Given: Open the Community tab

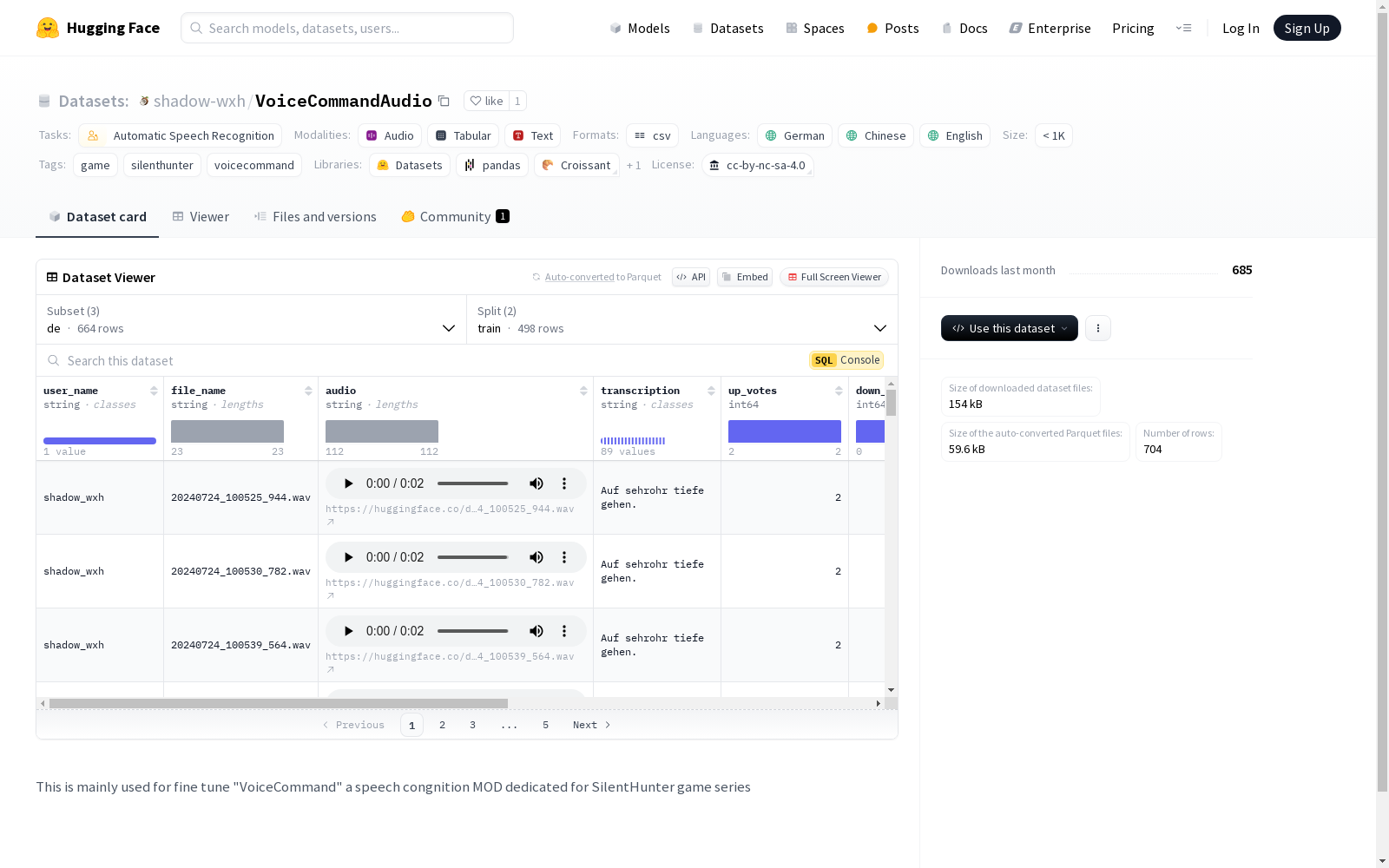Looking at the screenshot, I should (x=455, y=216).
